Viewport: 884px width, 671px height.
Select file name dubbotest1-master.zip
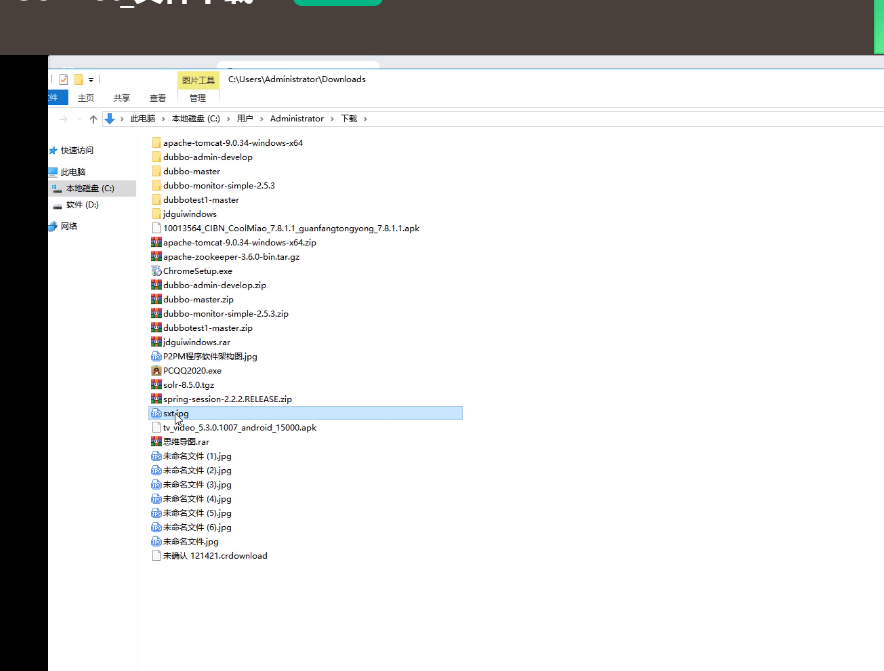click(x=207, y=328)
